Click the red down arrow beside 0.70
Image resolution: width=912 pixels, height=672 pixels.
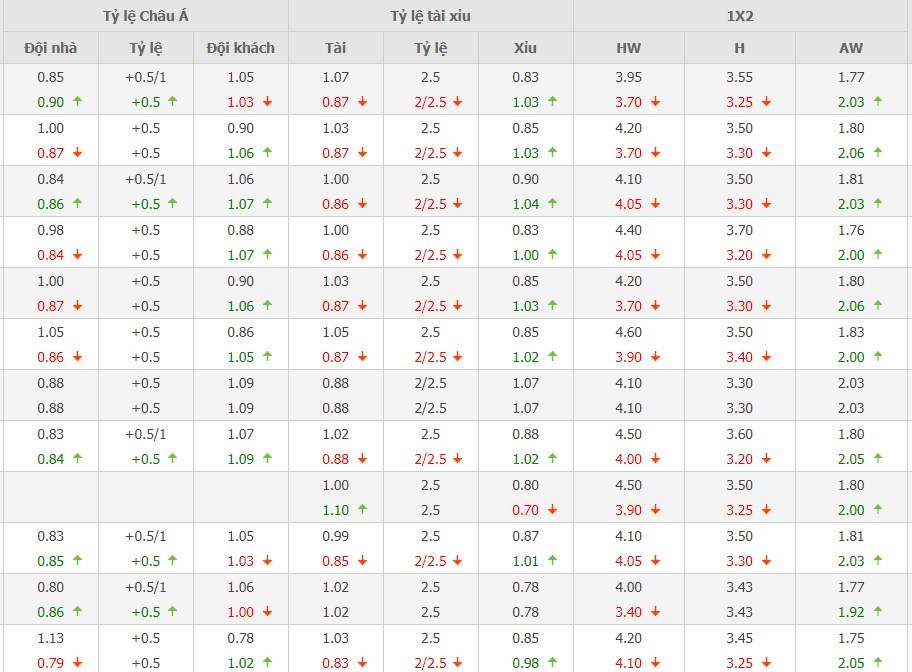pyautogui.click(x=552, y=509)
